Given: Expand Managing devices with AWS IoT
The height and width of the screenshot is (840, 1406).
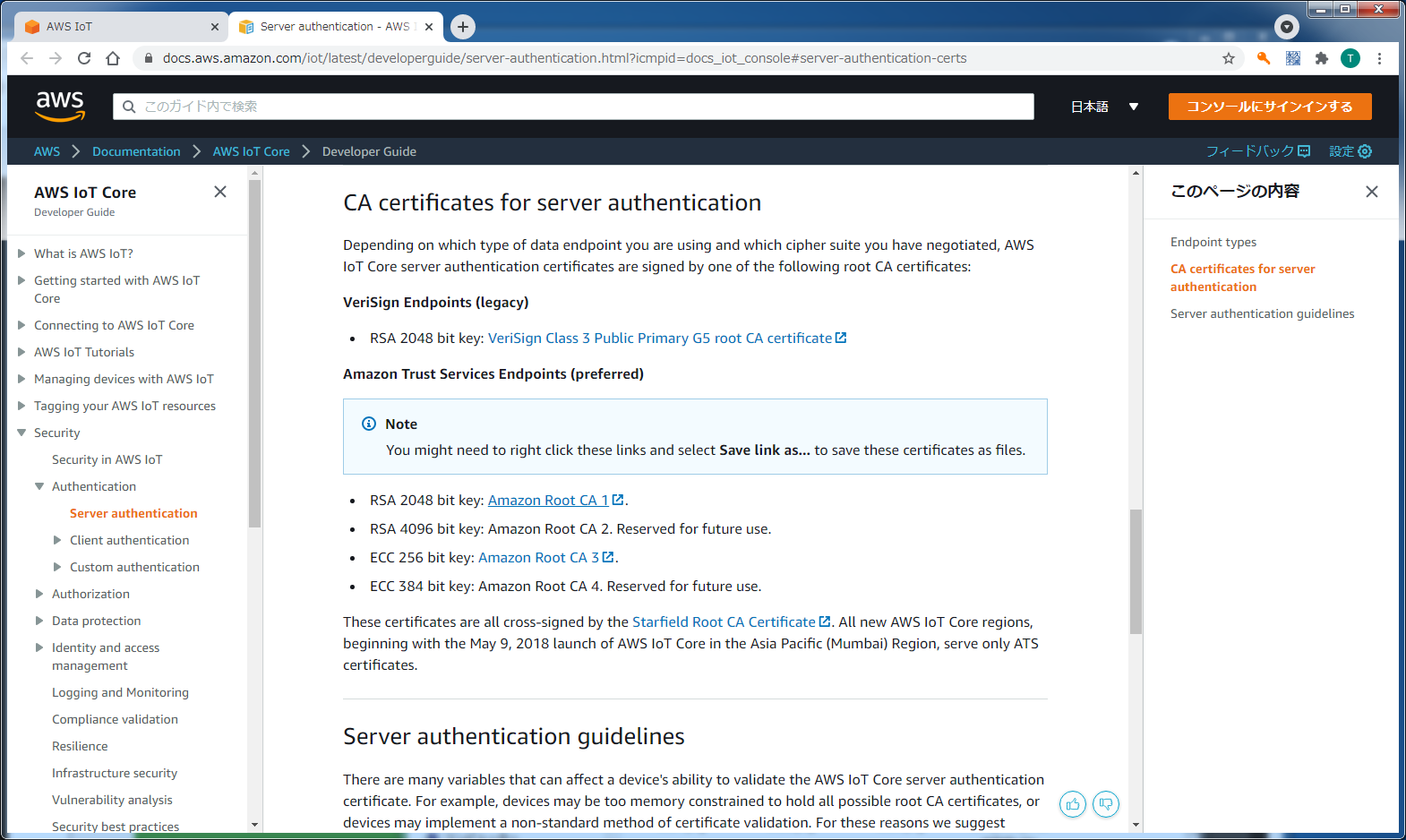Looking at the screenshot, I should [21, 379].
